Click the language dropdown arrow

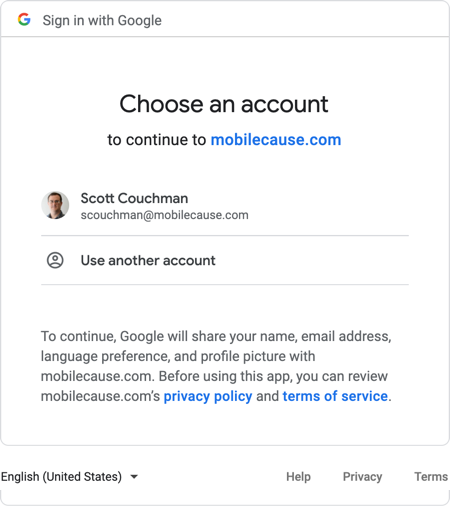click(134, 477)
